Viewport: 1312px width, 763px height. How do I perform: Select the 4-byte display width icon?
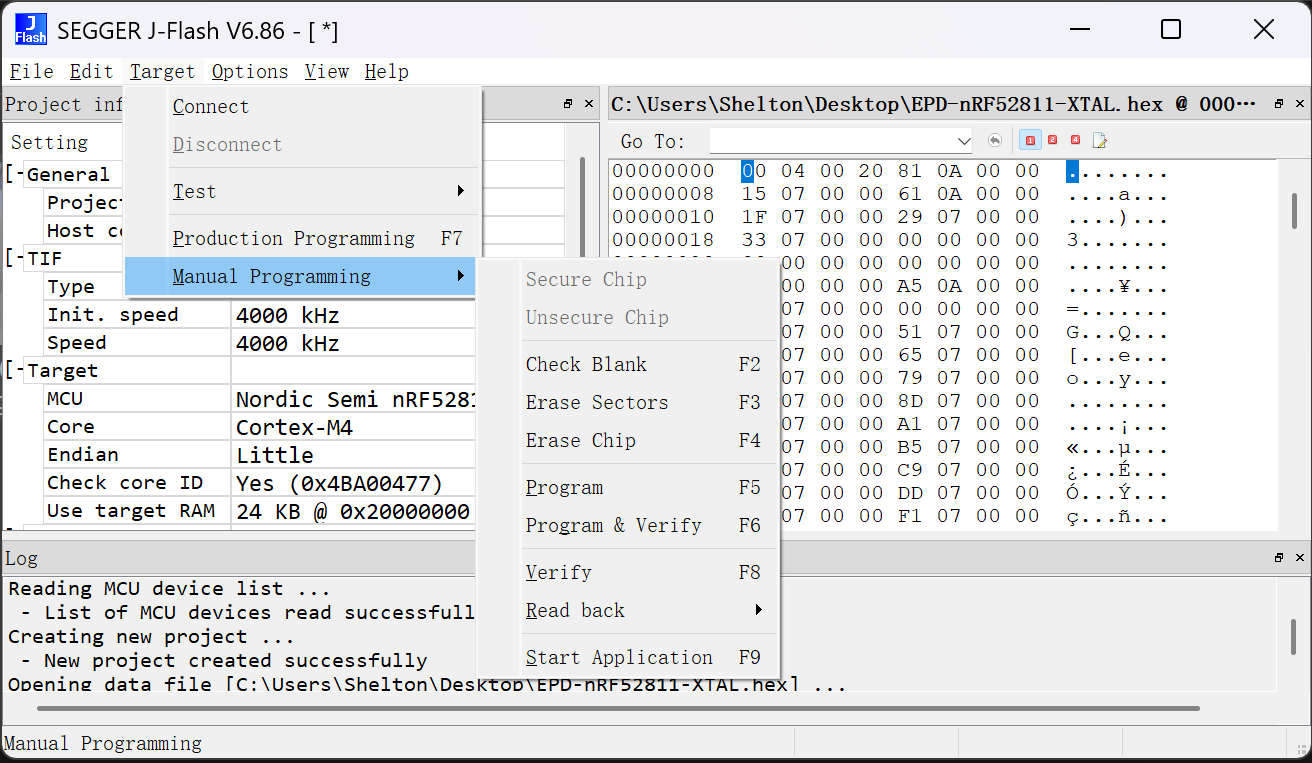pyautogui.click(x=1076, y=141)
